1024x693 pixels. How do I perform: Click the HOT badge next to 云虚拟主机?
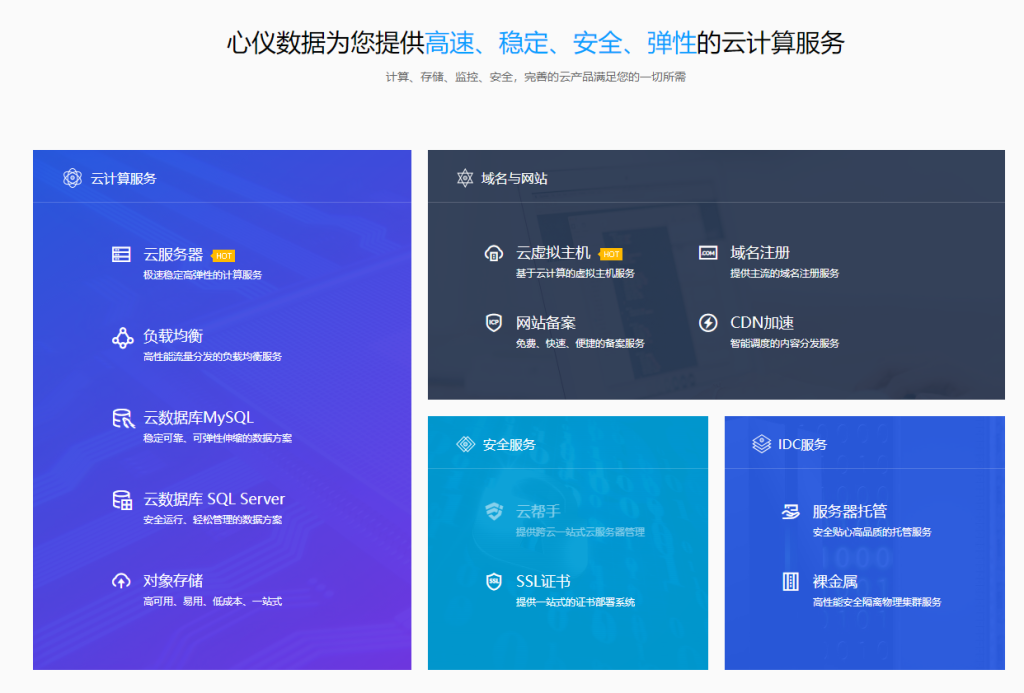point(611,254)
